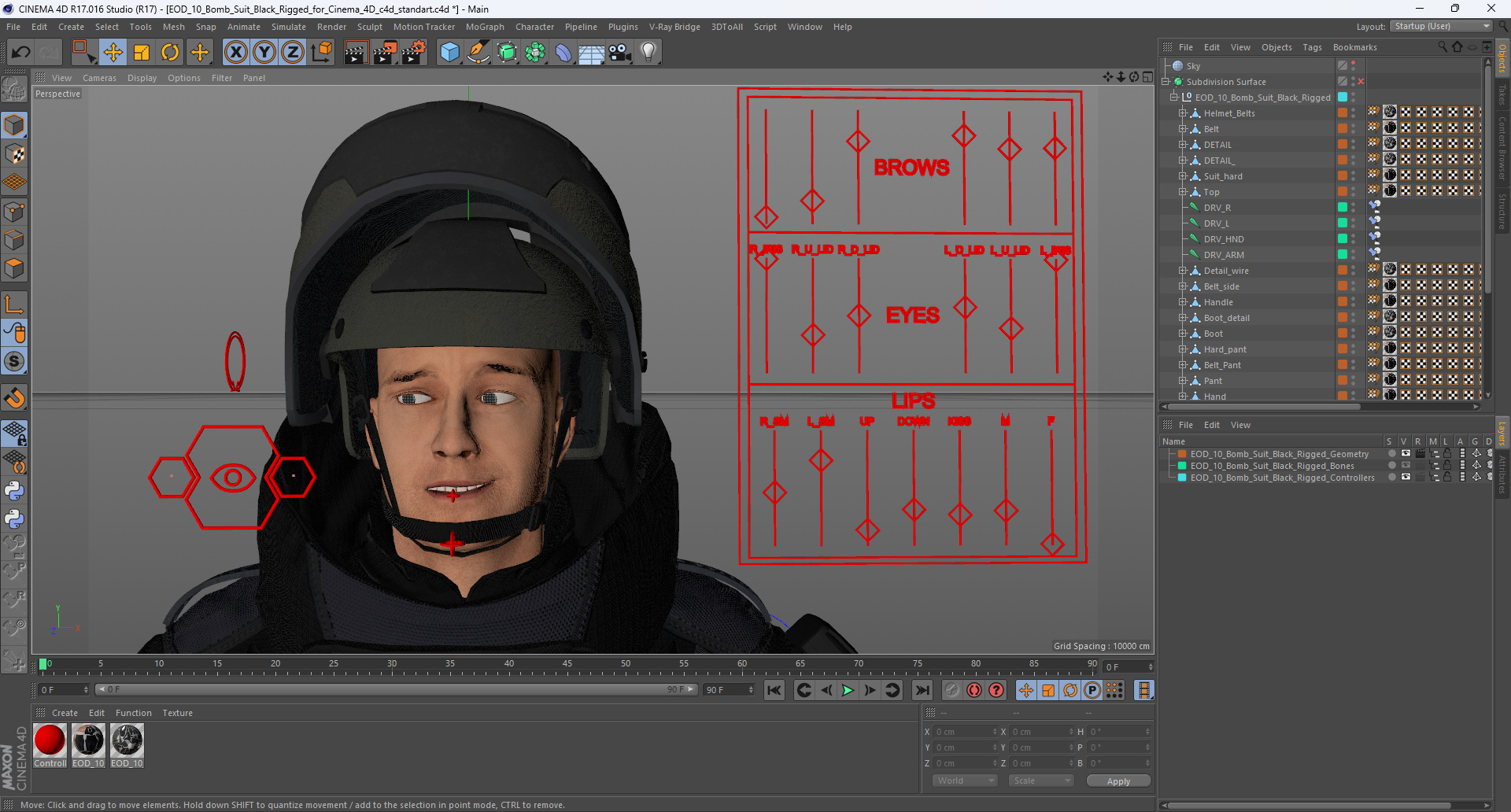Expand the Suit_hard object
This screenshot has width=1511, height=812.
pyautogui.click(x=1182, y=176)
